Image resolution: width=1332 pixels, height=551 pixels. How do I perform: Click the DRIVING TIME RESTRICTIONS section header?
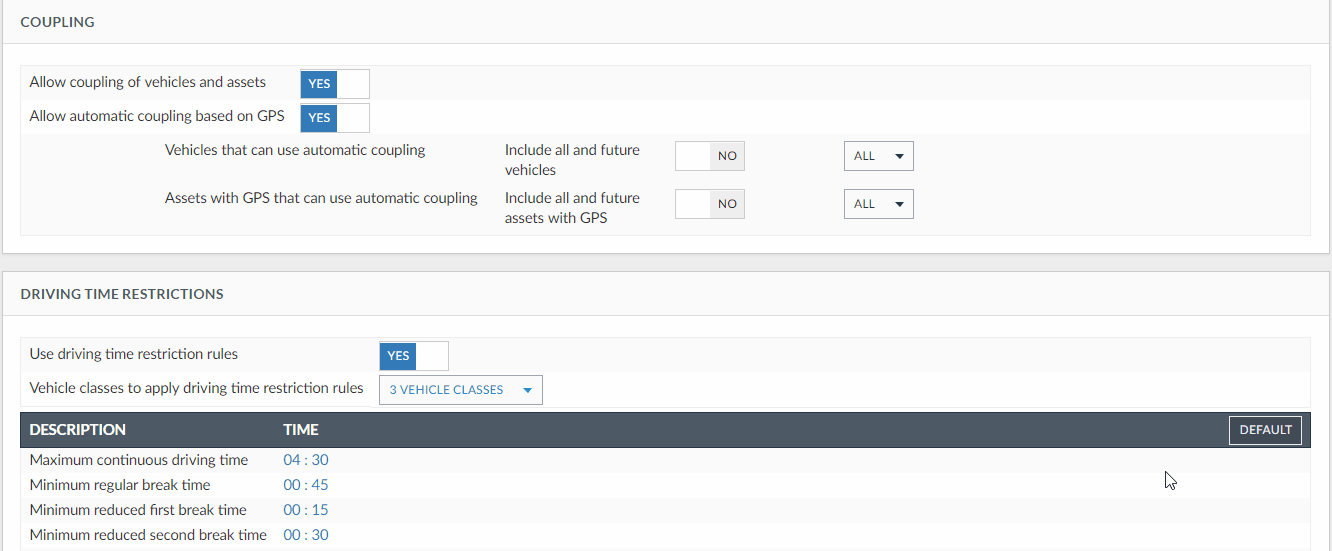(x=122, y=294)
